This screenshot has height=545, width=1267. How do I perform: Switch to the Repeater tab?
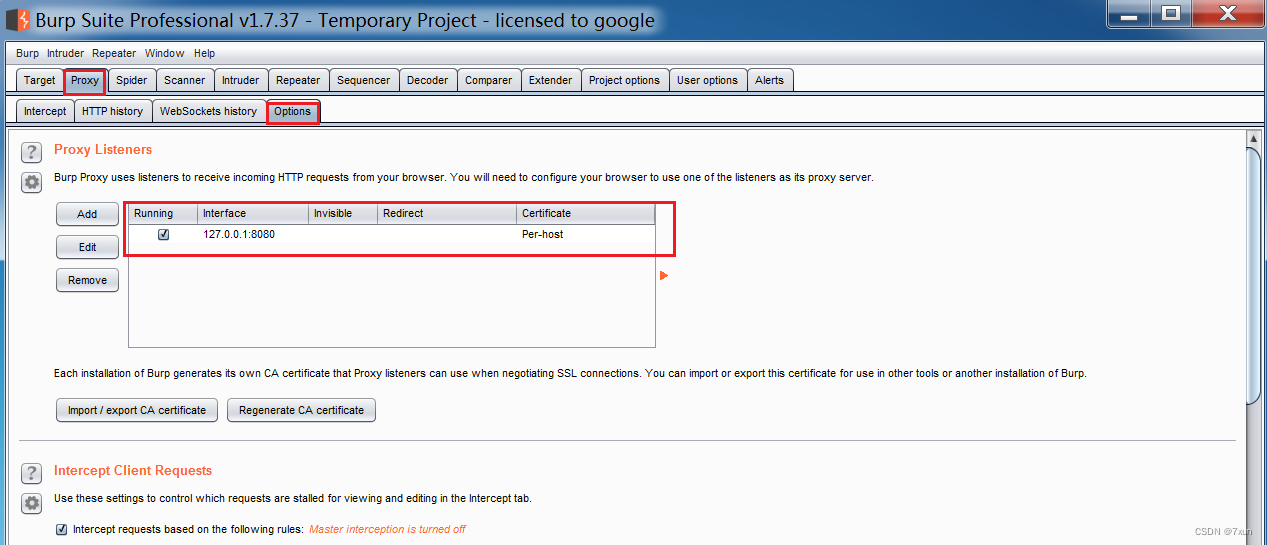pos(298,80)
